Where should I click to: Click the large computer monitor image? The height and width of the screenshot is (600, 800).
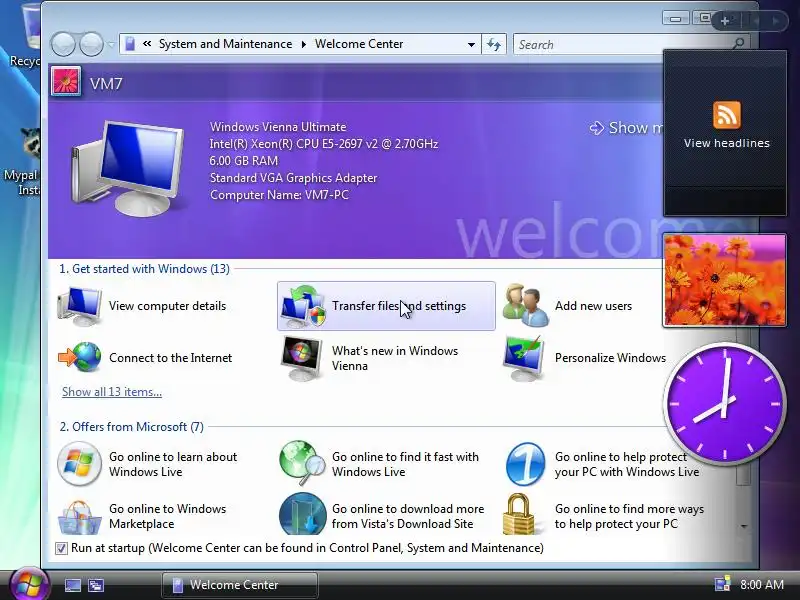click(x=129, y=168)
